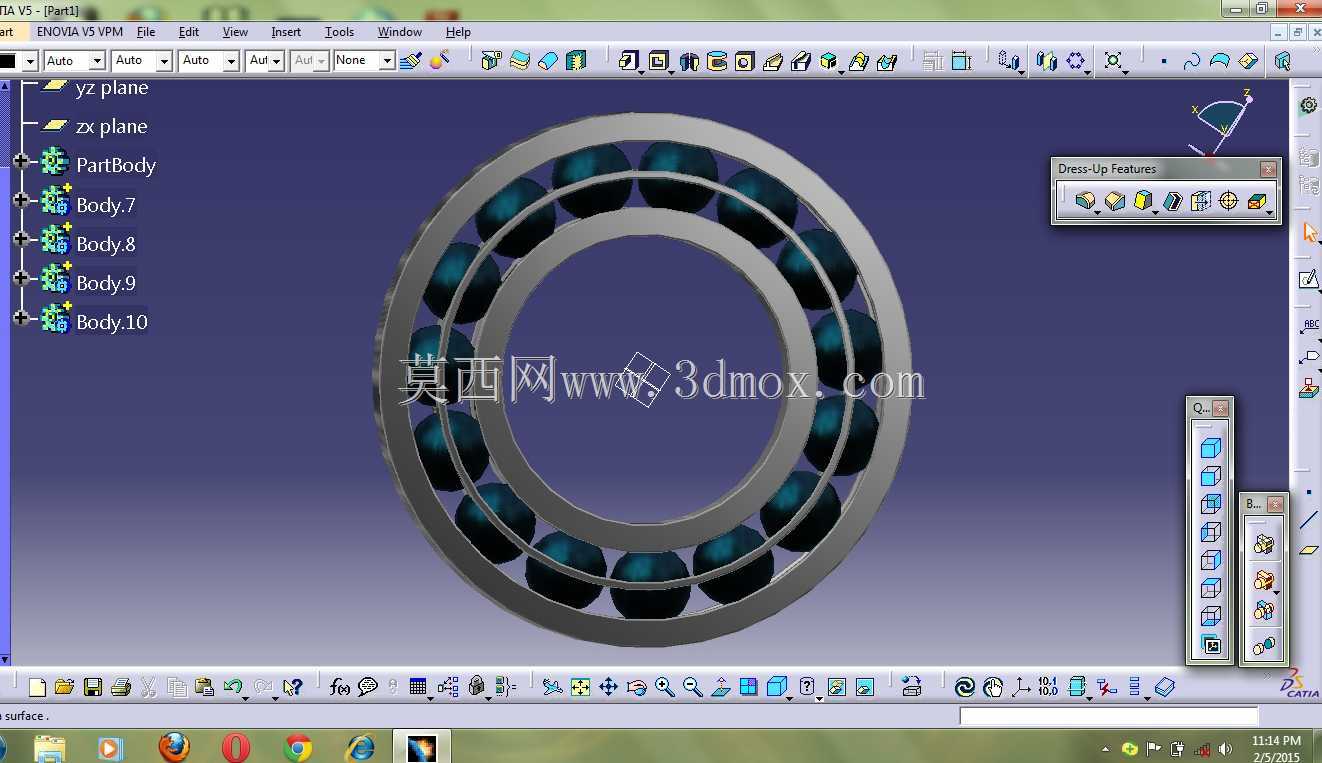Toggle Multi-View window layout icon
This screenshot has height=763, width=1322.
coord(748,687)
